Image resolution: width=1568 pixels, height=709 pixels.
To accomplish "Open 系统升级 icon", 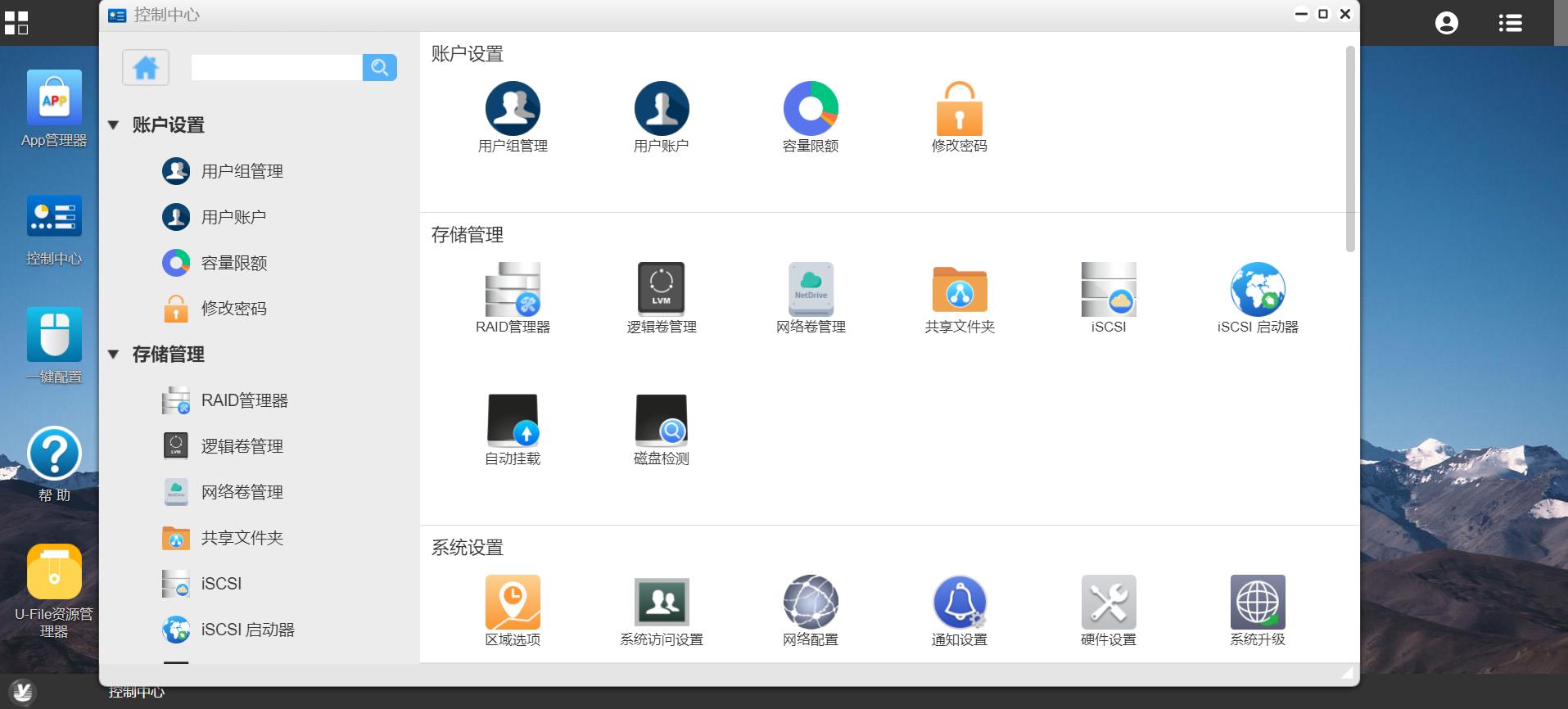I will tap(1258, 602).
